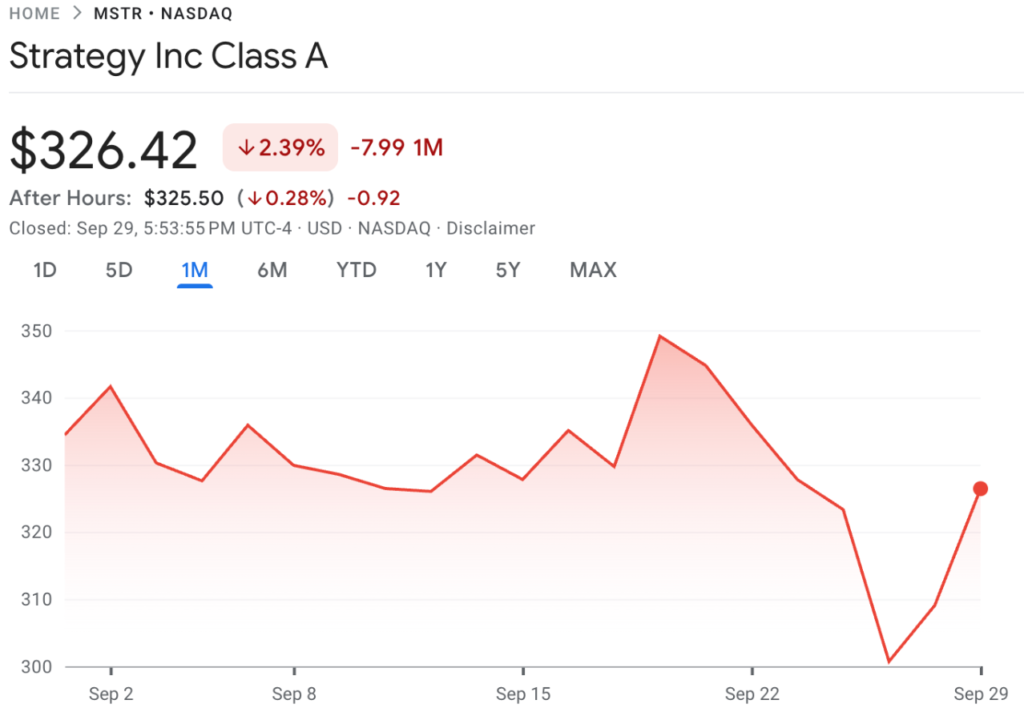
Task: Select the 1M time range tab
Action: 194,270
